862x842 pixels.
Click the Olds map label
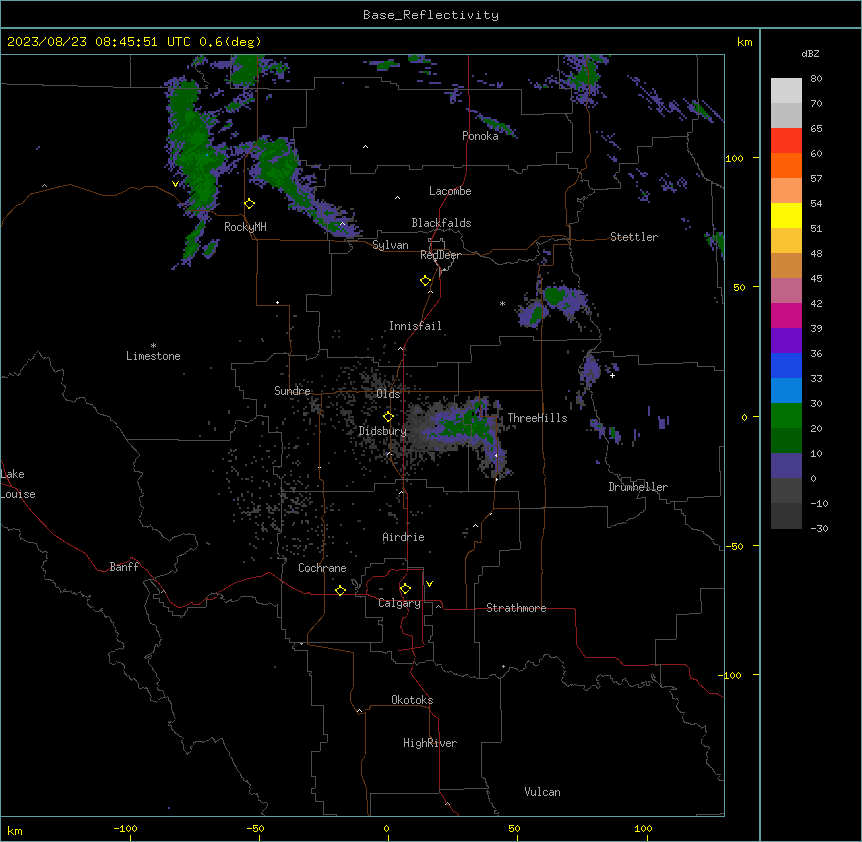pyautogui.click(x=388, y=394)
